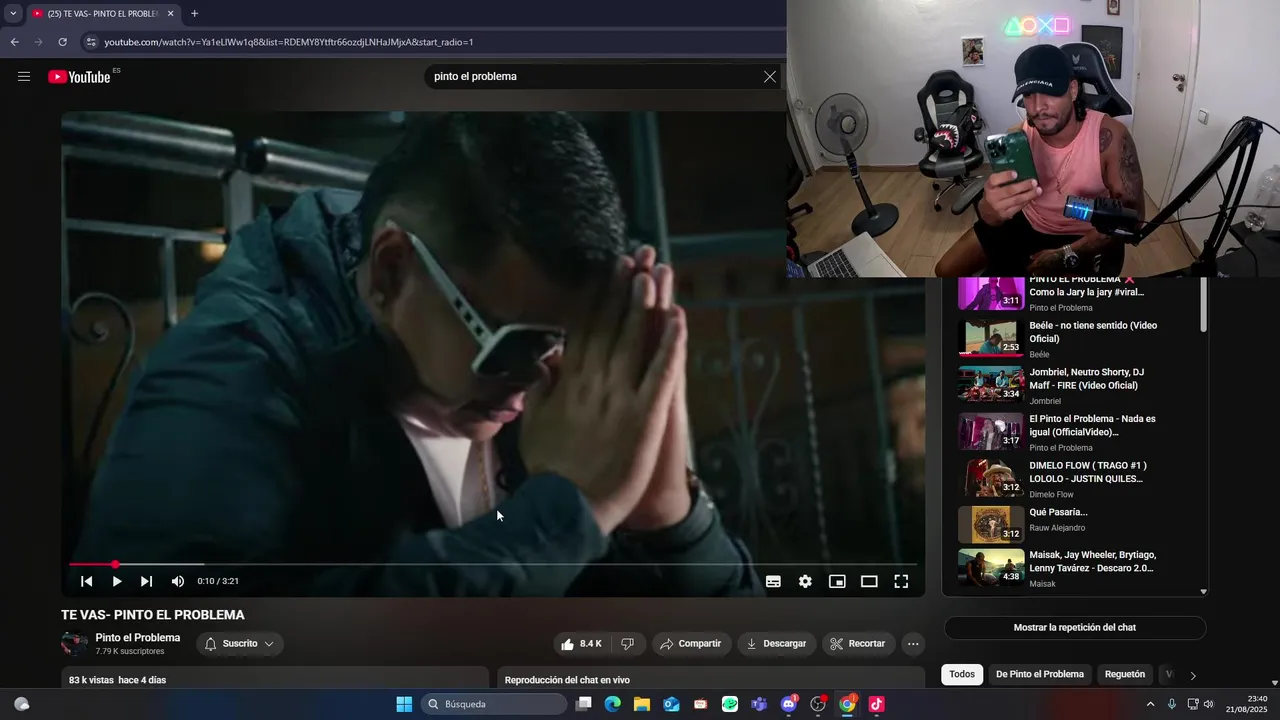Seek on the video progress bar

(x=493, y=565)
